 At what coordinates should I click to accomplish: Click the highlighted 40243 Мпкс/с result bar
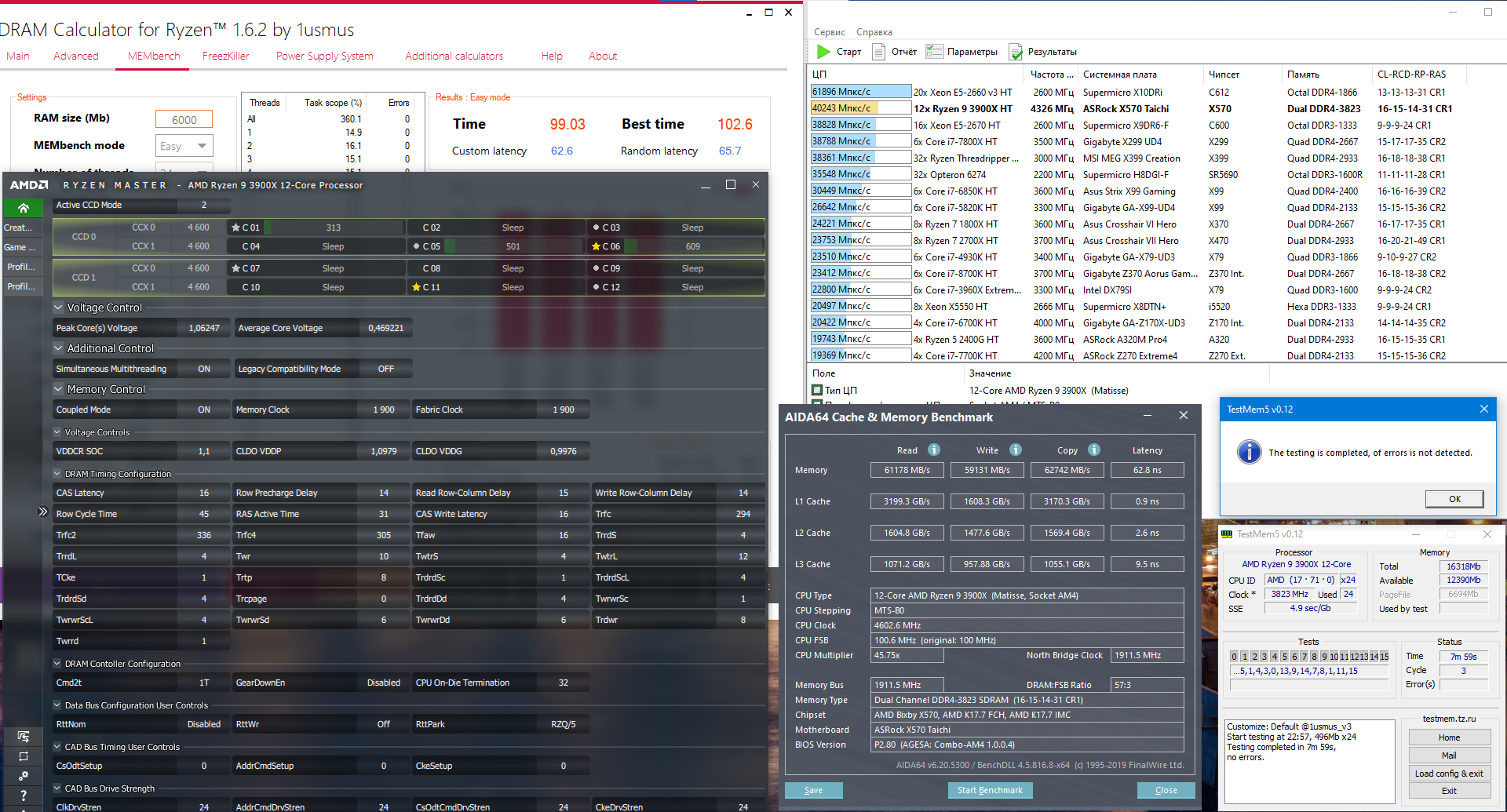(860, 108)
